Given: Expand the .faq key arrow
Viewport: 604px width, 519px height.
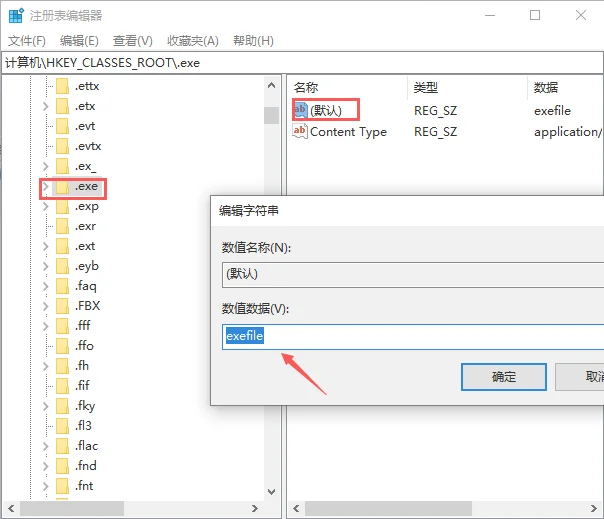Looking at the screenshot, I should click(46, 286).
